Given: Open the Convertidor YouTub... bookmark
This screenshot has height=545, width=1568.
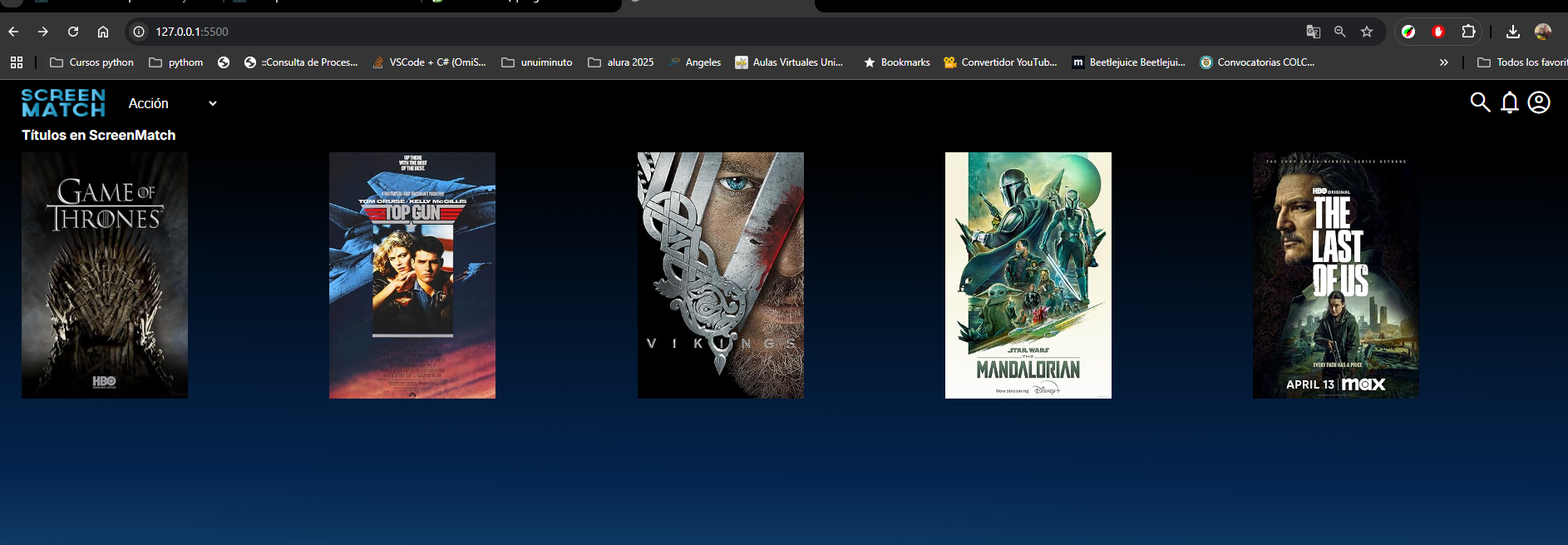Looking at the screenshot, I should pos(1000,62).
